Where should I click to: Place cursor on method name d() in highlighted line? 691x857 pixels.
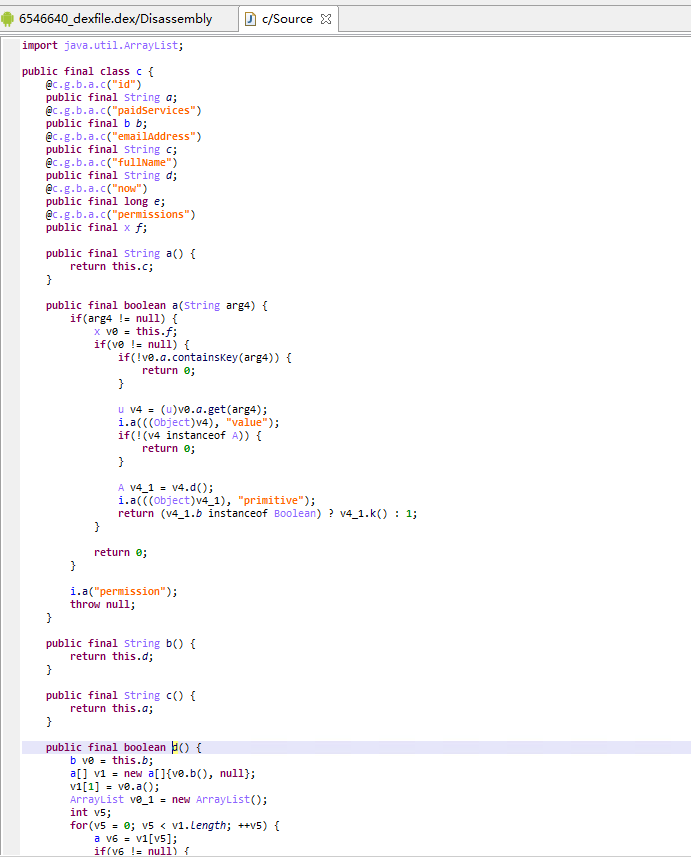point(173,747)
